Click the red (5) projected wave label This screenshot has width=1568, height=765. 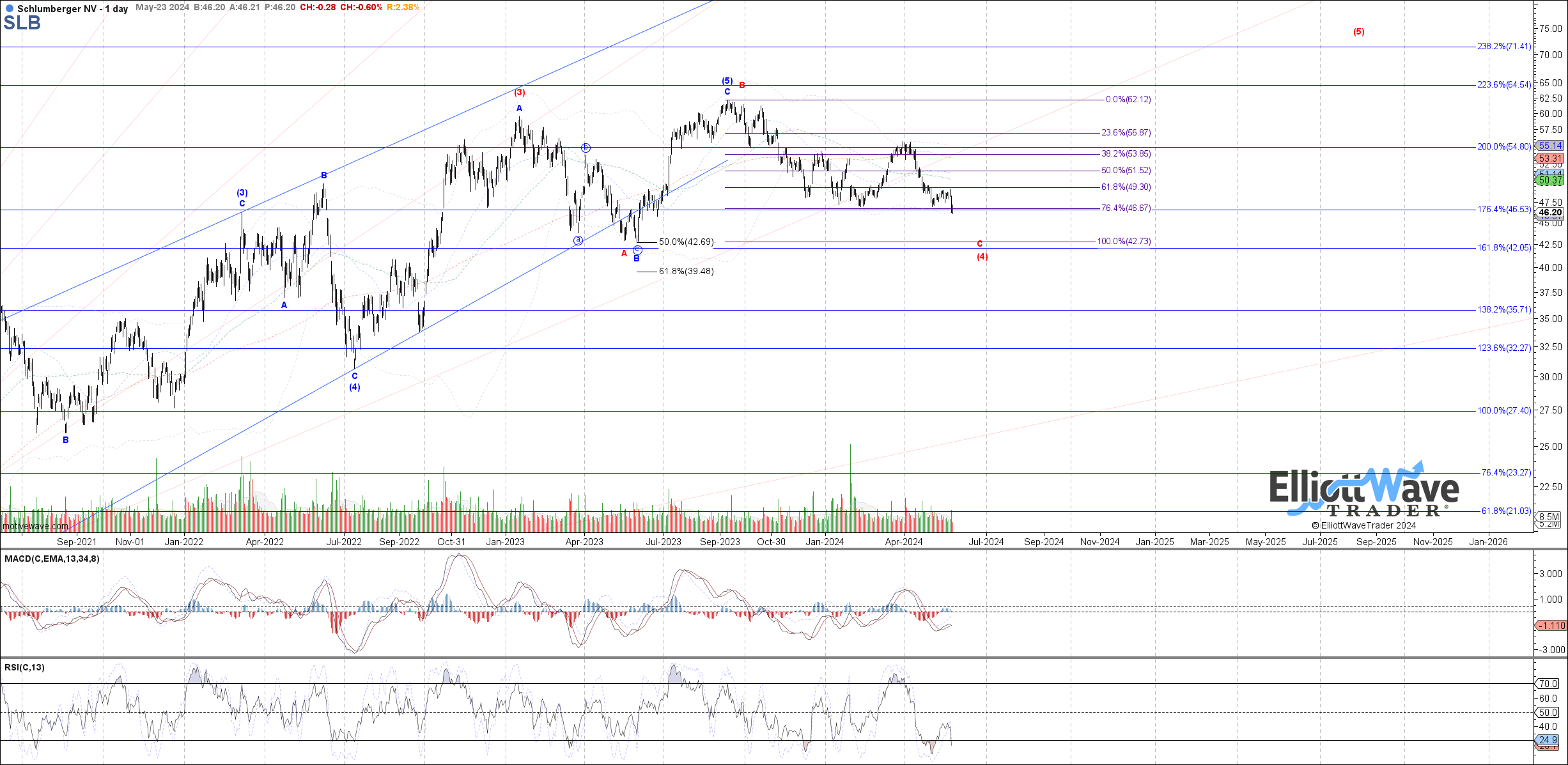pyautogui.click(x=1358, y=32)
